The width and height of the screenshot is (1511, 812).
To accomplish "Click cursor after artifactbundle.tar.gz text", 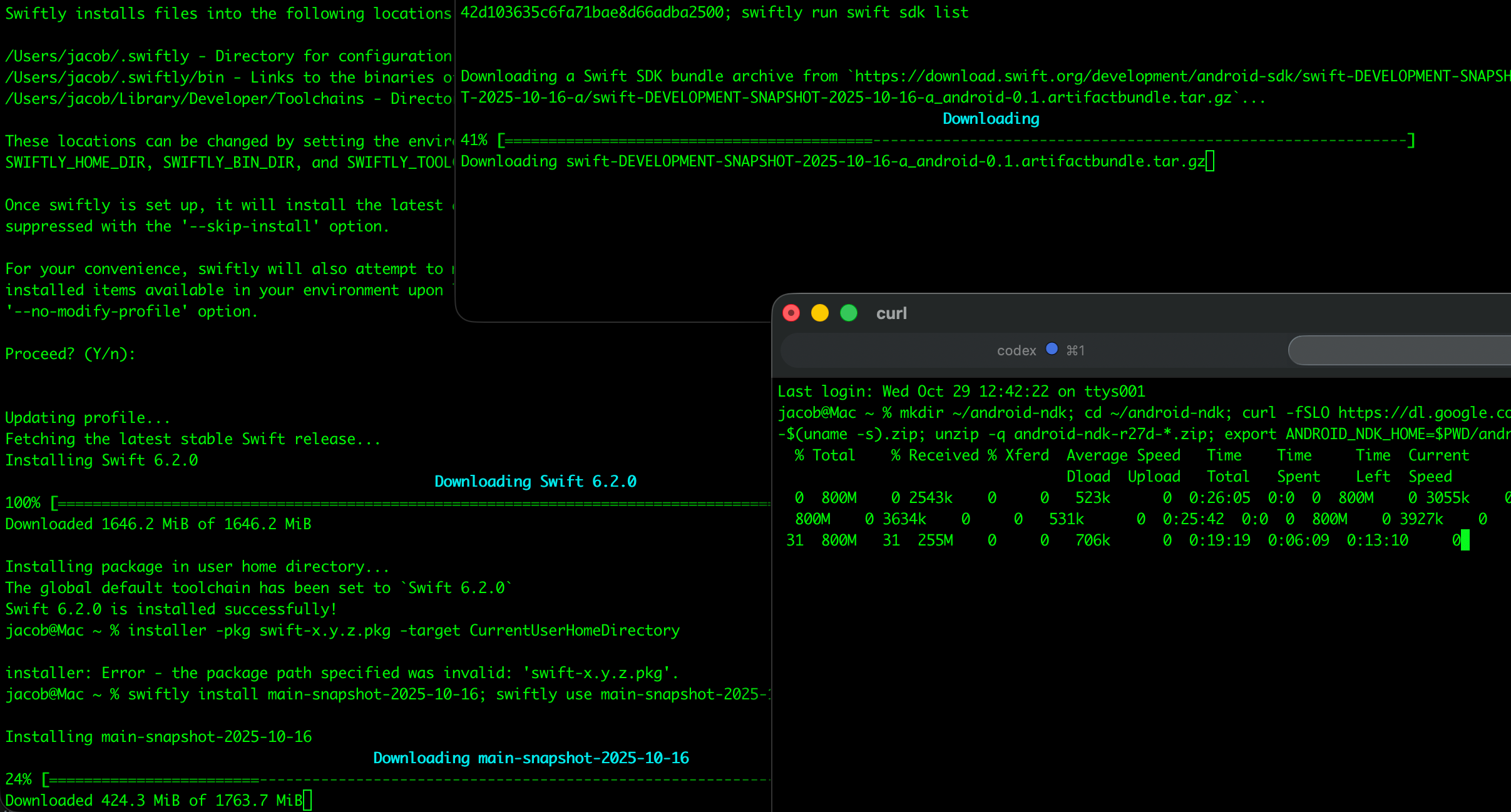I will pyautogui.click(x=1210, y=161).
